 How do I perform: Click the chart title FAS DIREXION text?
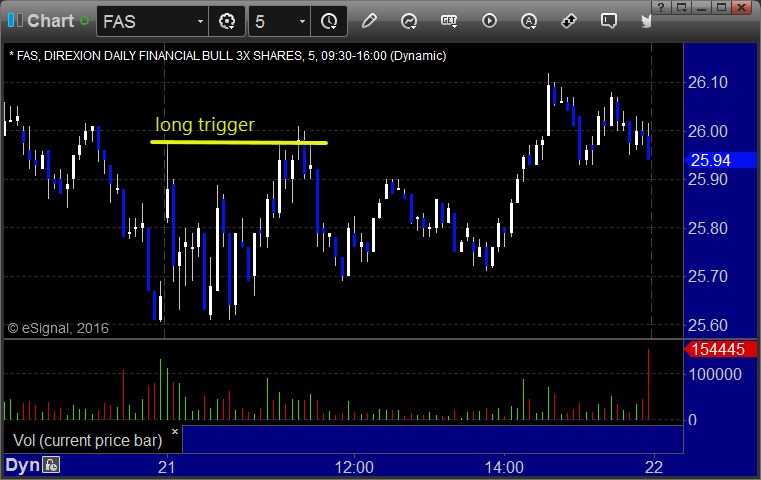click(x=228, y=56)
